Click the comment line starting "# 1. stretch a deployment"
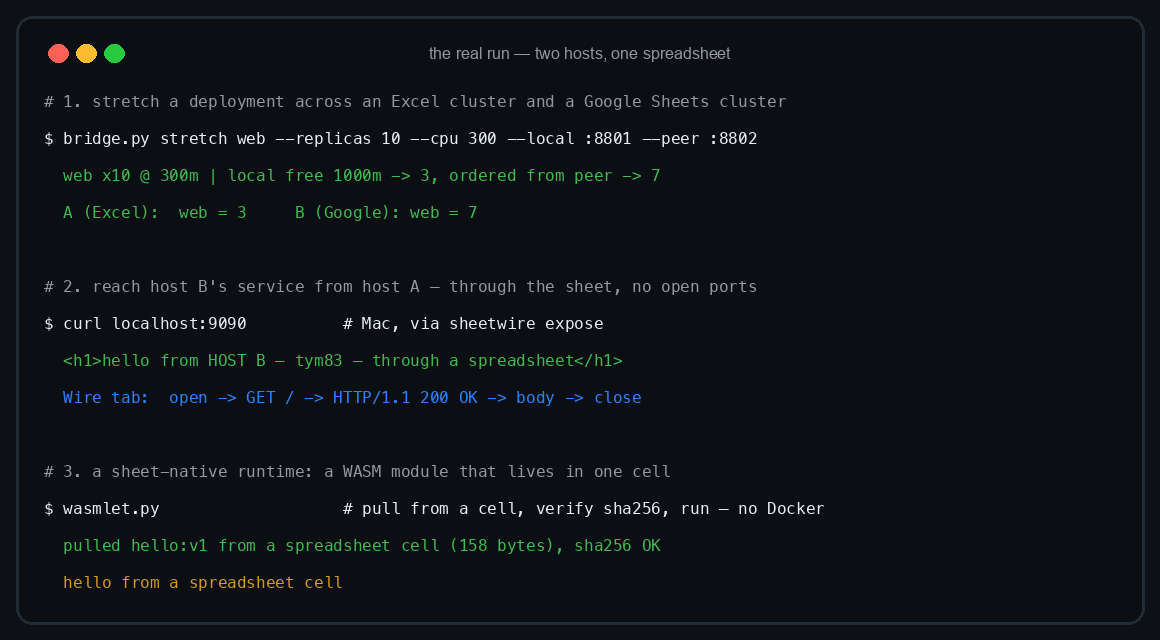The image size is (1160, 640). [415, 101]
